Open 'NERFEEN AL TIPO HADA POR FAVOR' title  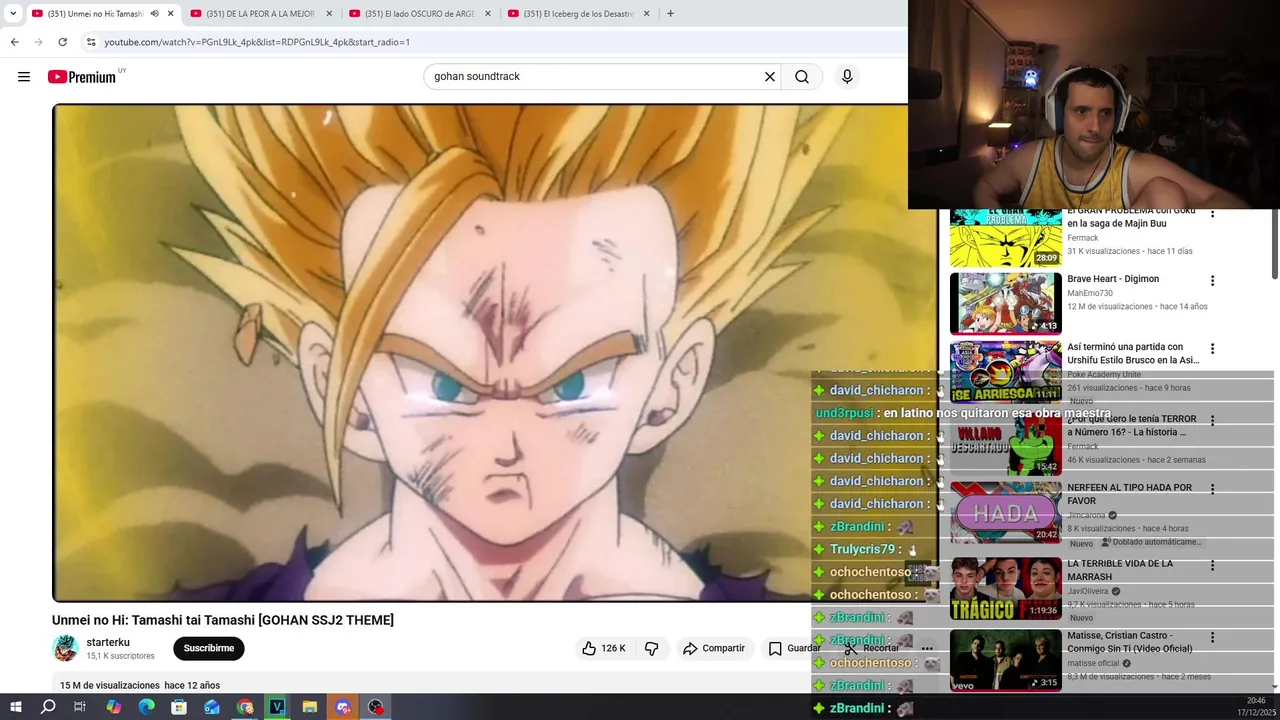click(1129, 494)
